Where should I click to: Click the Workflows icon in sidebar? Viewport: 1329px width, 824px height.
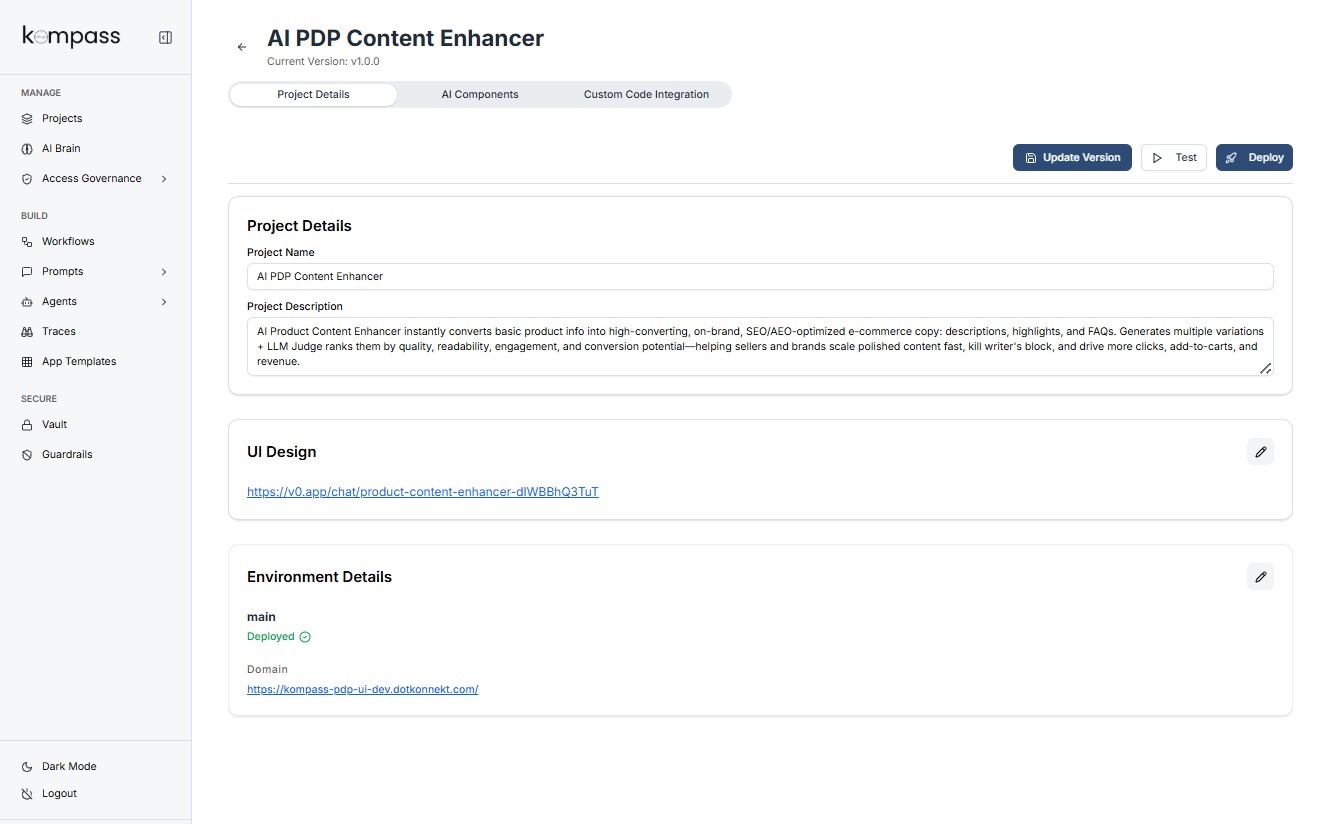27,242
